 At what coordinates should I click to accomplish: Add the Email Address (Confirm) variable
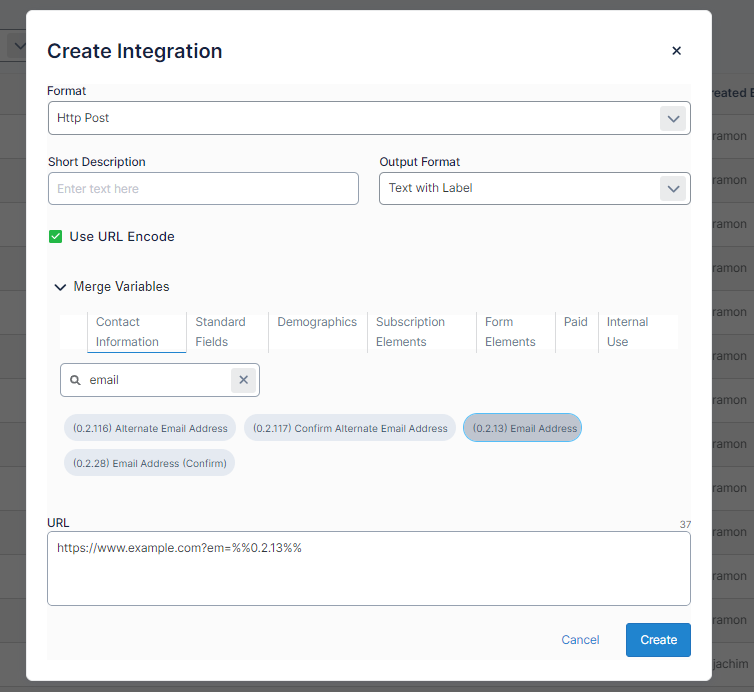150,463
